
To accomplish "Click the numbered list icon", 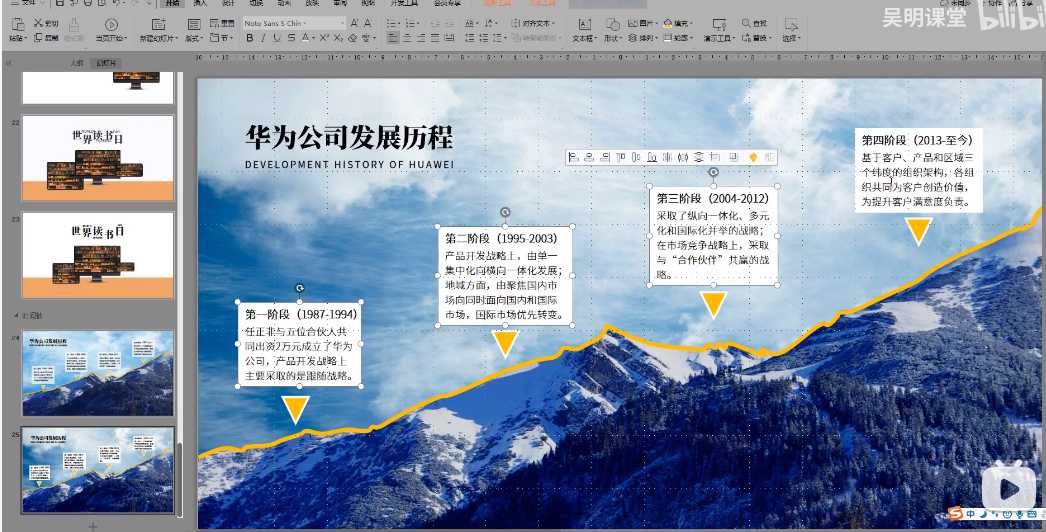I will tap(412, 23).
